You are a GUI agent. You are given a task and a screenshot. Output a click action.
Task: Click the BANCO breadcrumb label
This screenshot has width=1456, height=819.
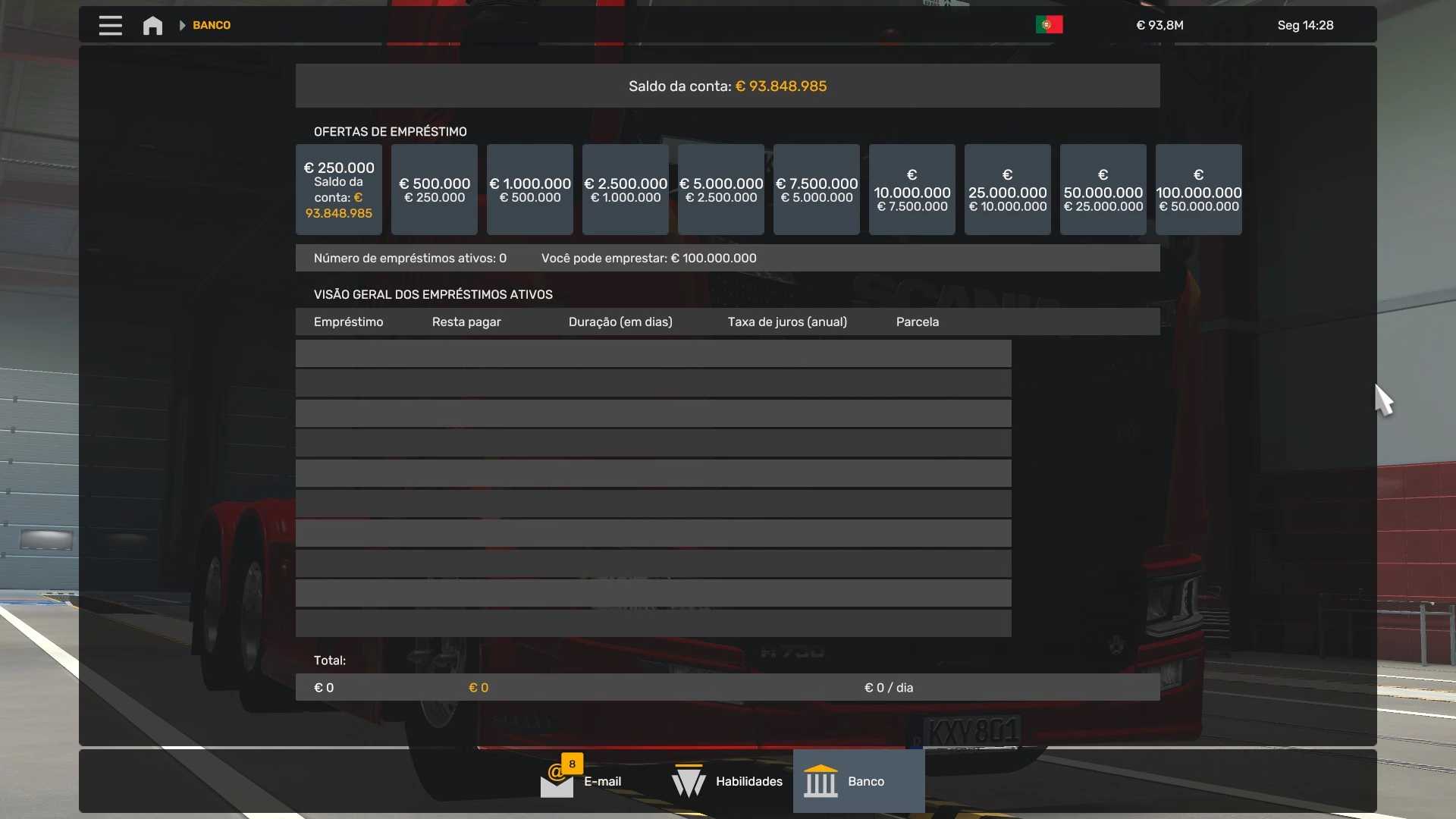coord(212,25)
